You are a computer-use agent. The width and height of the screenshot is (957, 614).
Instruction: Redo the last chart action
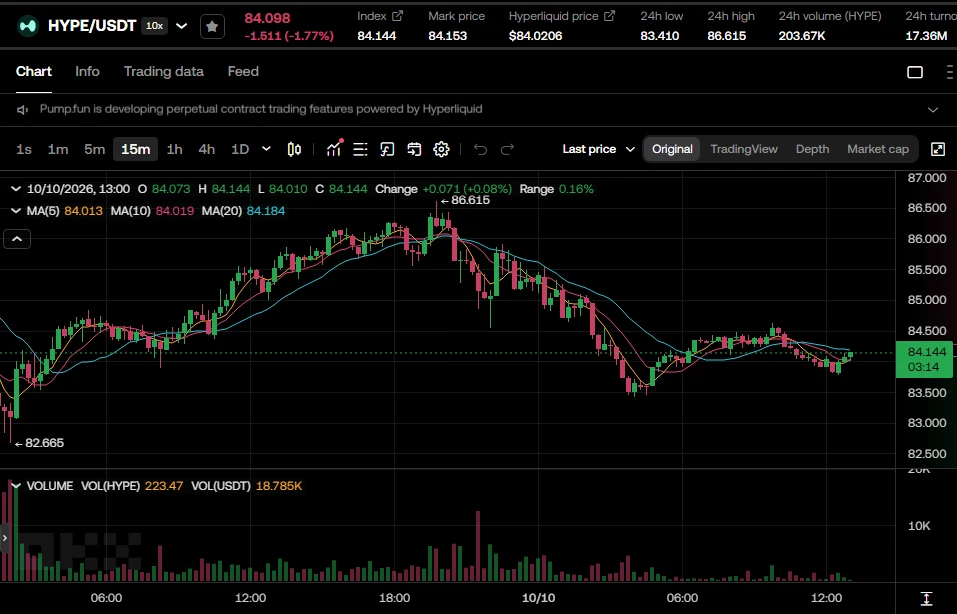[x=507, y=150]
